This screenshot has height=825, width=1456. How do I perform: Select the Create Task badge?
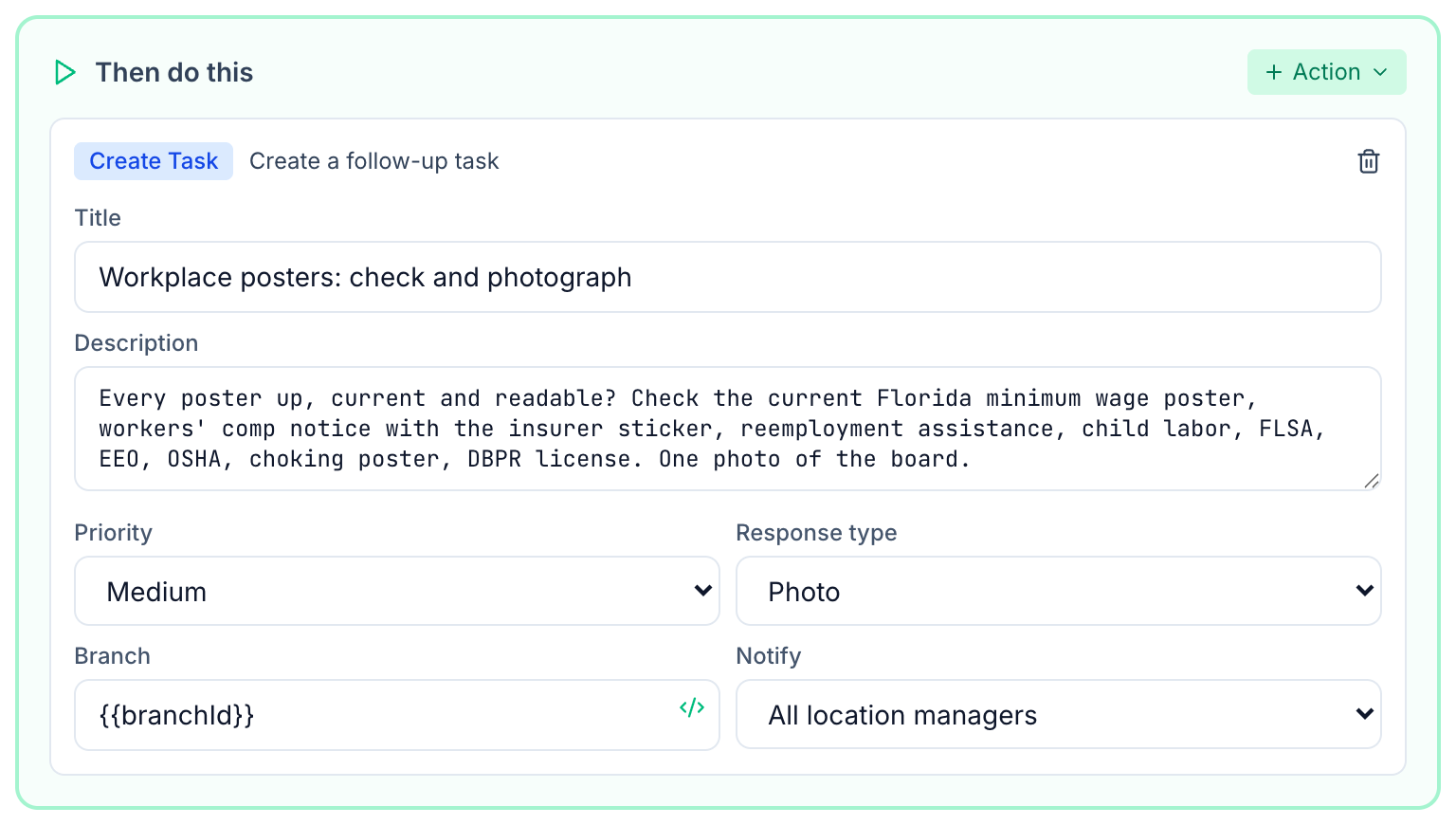(x=154, y=161)
